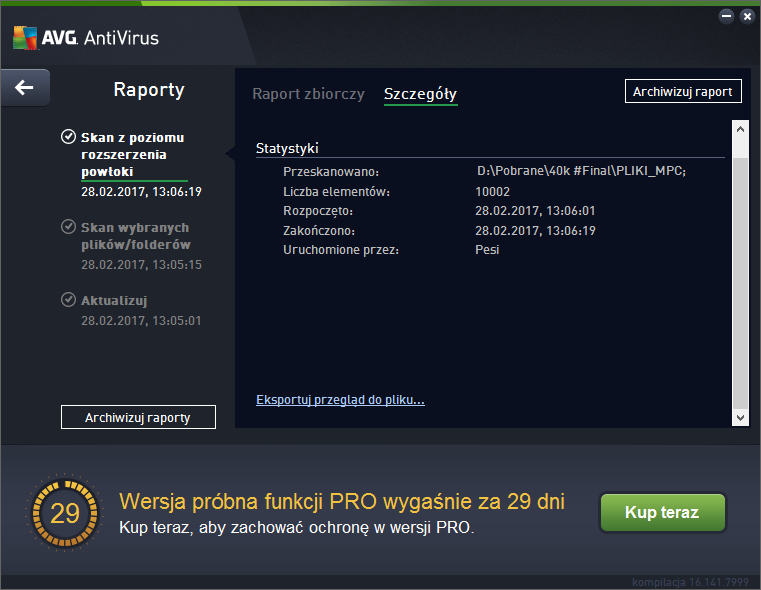The image size is (761, 590).
Task: Click kompilacja 16.141.7999 version text
Action: 690,582
